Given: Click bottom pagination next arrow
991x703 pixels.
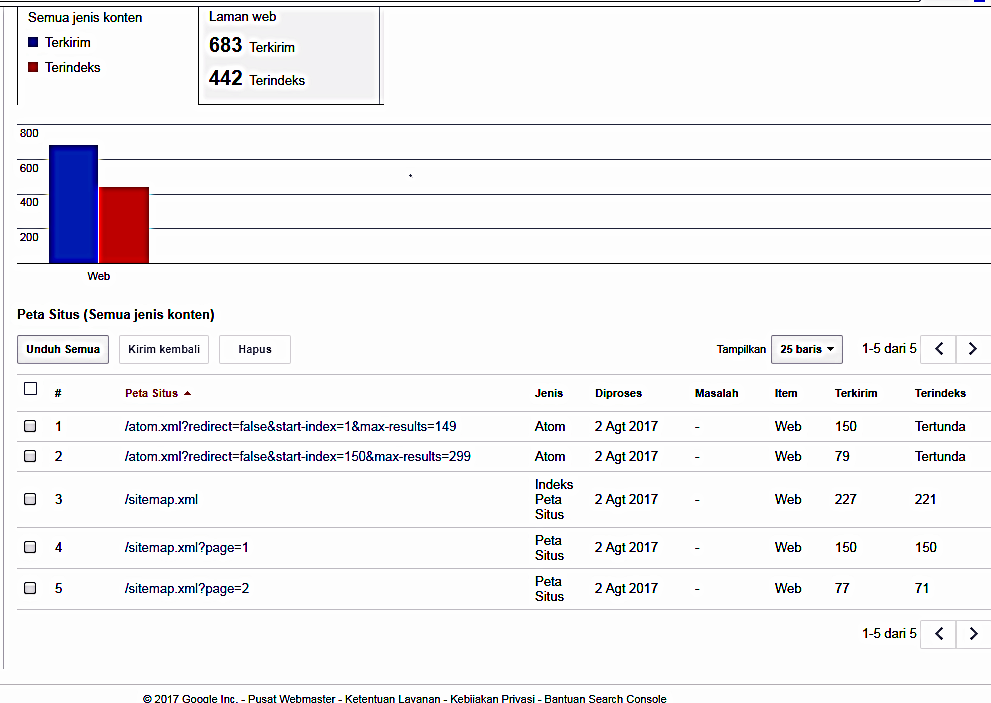Looking at the screenshot, I should click(973, 633).
